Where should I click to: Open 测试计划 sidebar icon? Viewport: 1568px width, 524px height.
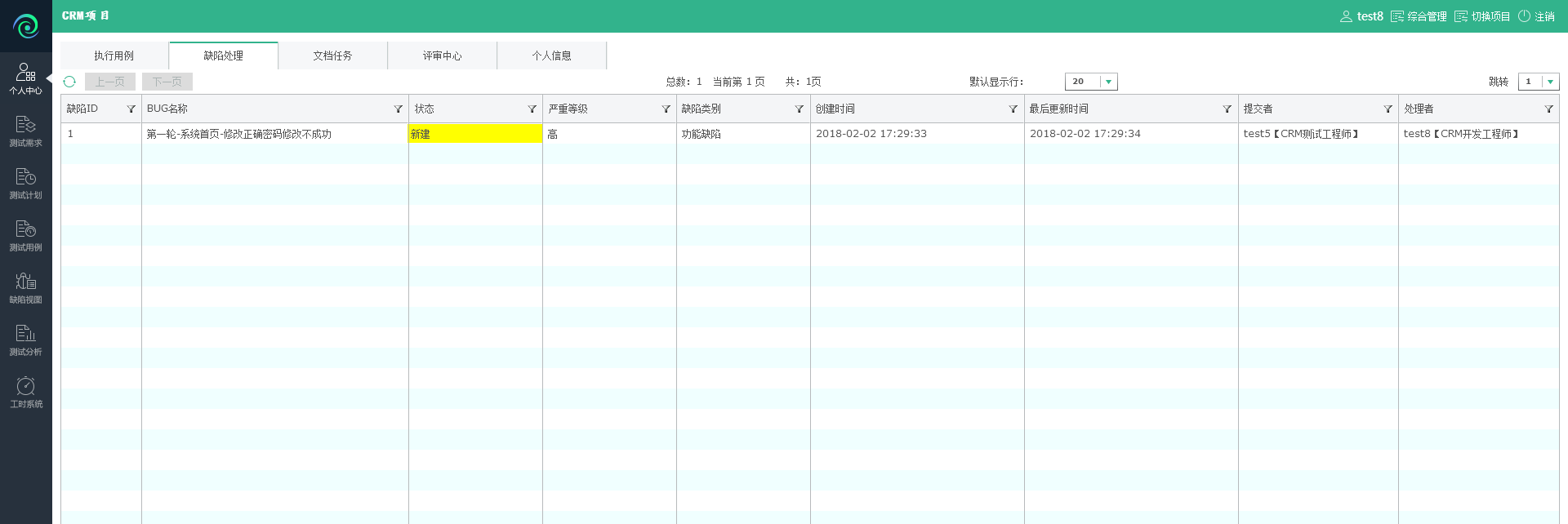point(25,183)
